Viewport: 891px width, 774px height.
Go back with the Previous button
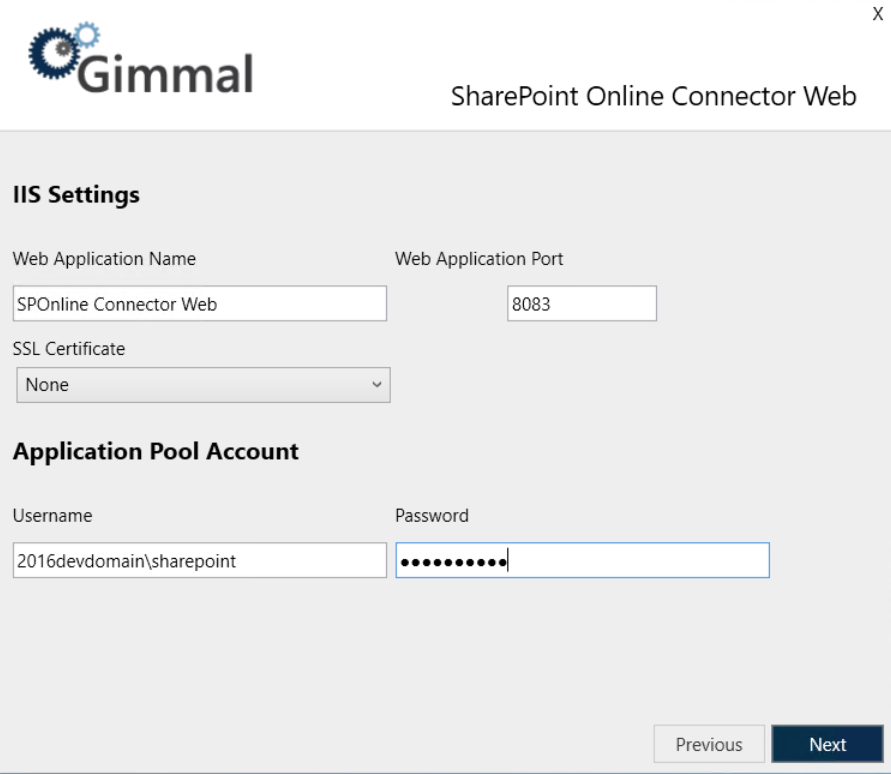pos(708,744)
